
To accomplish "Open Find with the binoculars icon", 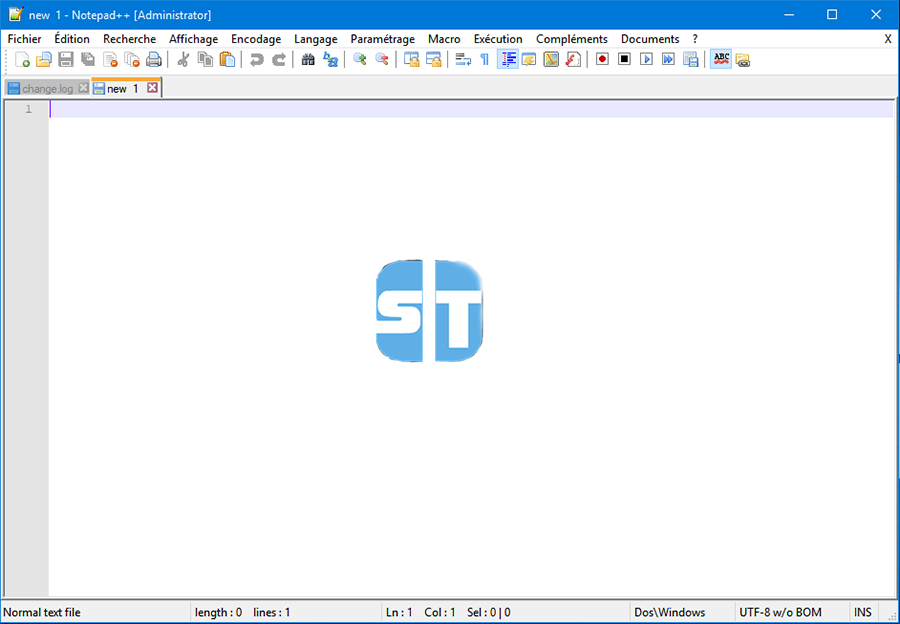I will point(308,59).
